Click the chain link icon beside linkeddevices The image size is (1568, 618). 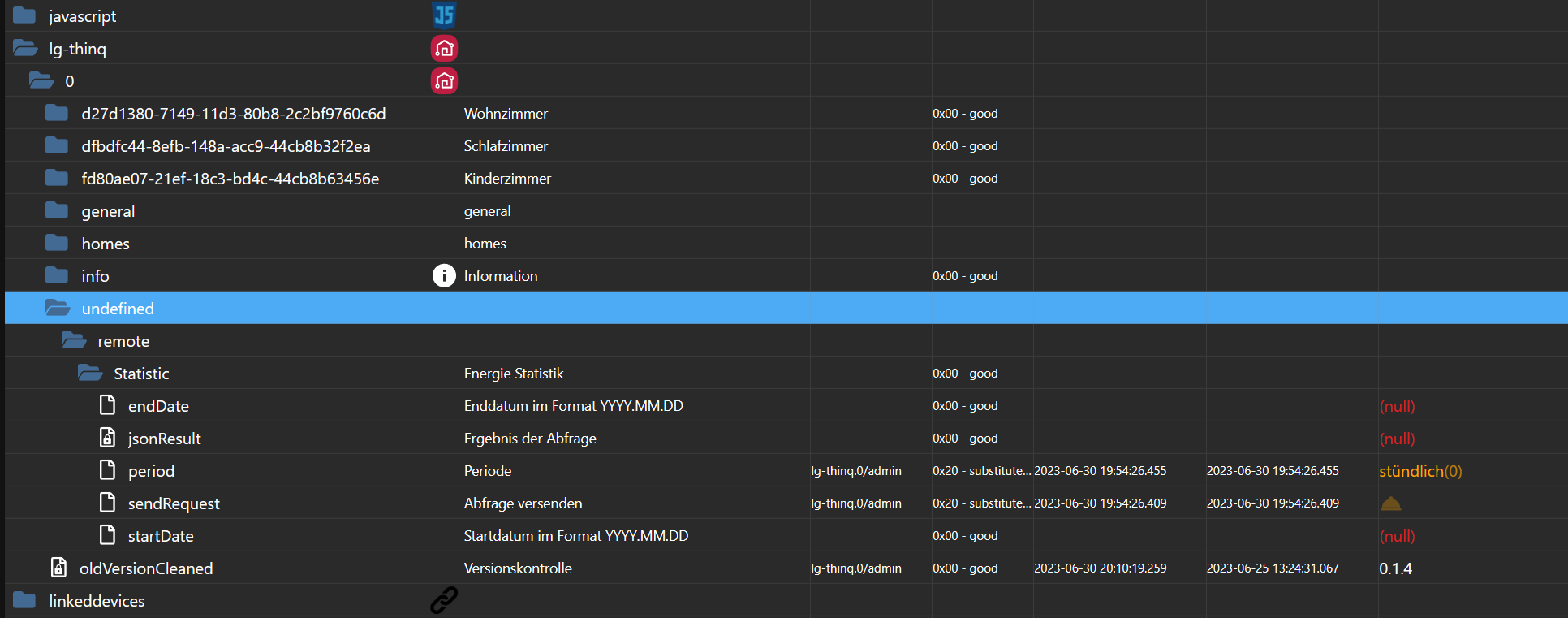pos(444,600)
